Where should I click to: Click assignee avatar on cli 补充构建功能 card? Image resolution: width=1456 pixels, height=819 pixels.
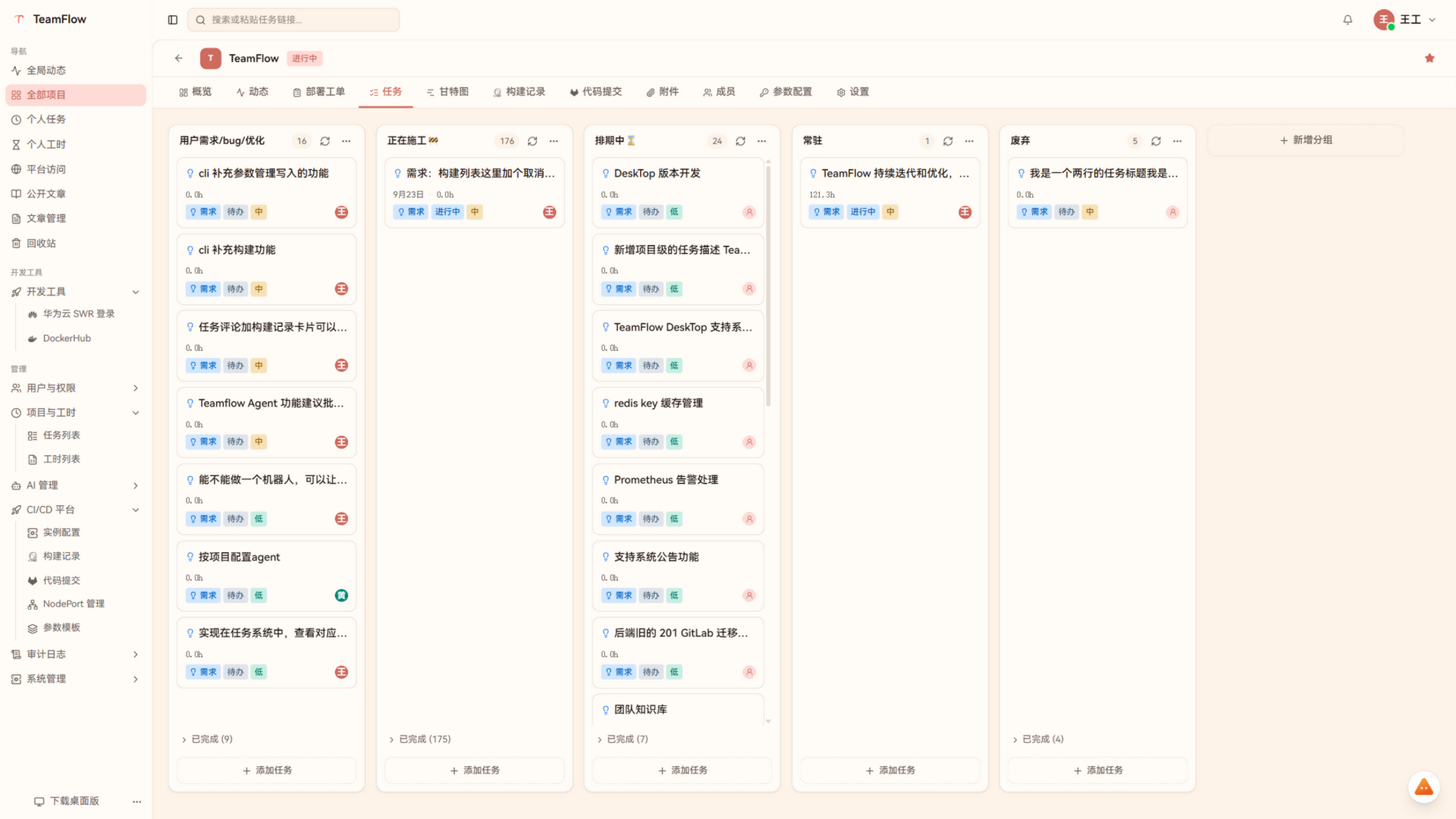point(341,289)
